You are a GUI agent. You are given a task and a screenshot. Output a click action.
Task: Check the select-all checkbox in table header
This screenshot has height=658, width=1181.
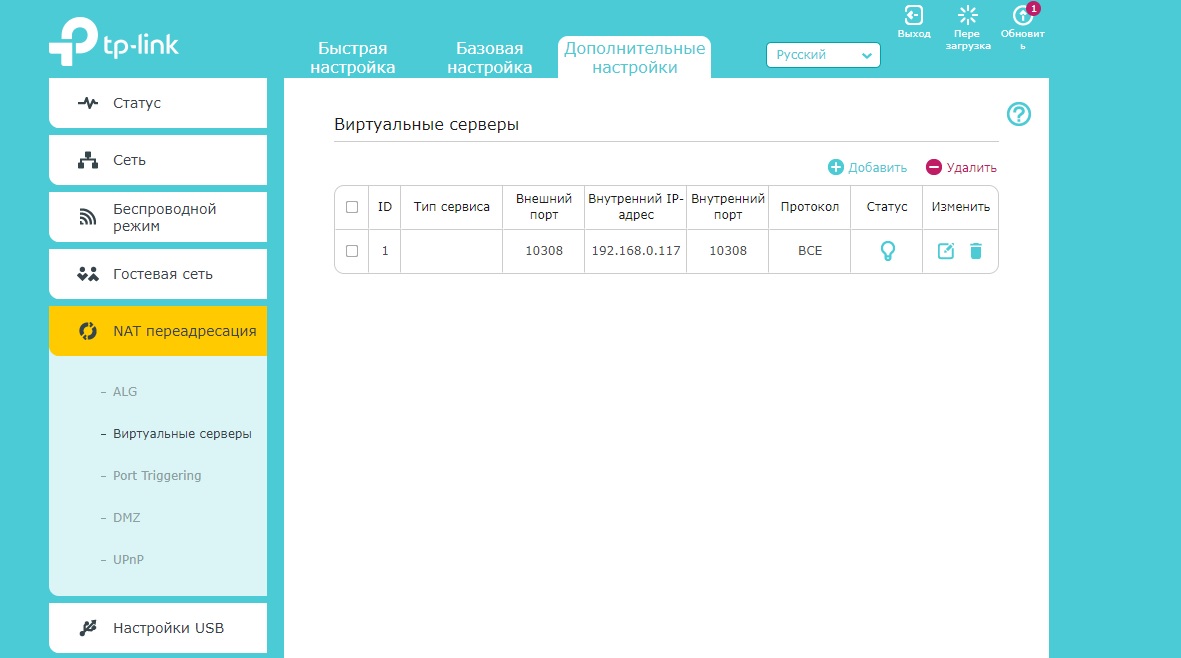pos(352,207)
